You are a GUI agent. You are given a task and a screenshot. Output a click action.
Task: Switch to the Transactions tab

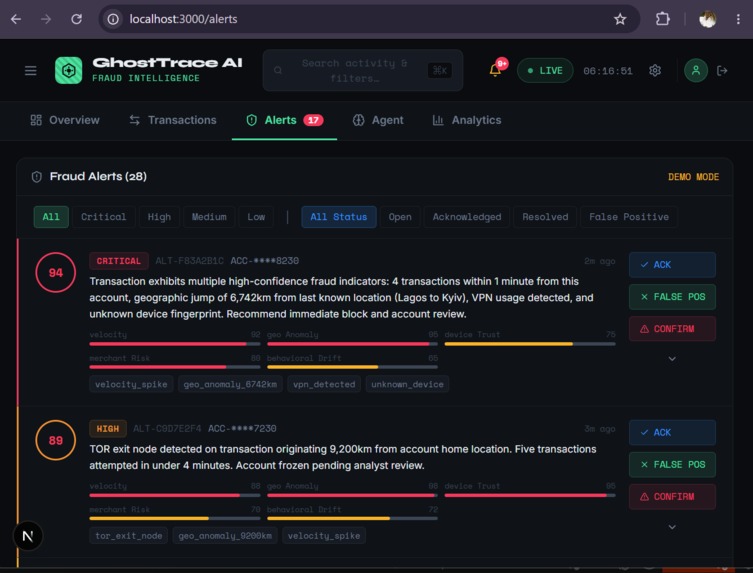coord(173,120)
